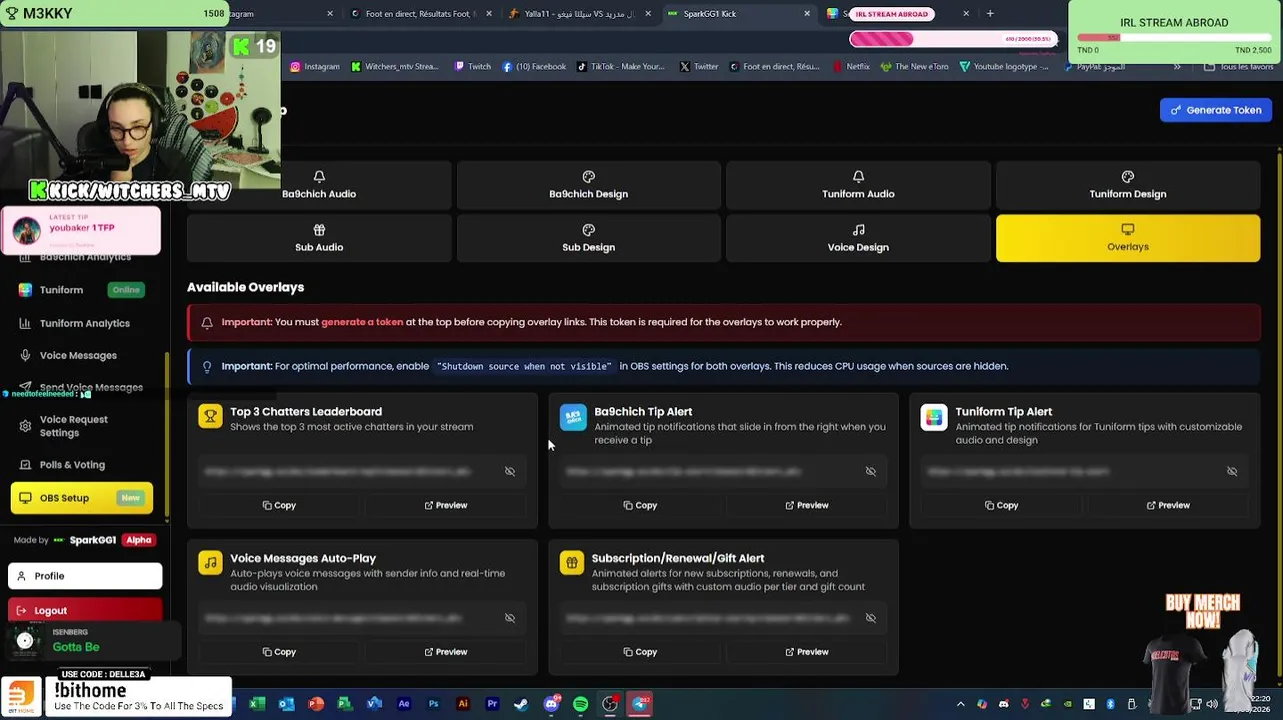Reveal the hidden Ba9chich Tip Alert URL
Image resolution: width=1283 pixels, height=720 pixels.
(x=871, y=471)
